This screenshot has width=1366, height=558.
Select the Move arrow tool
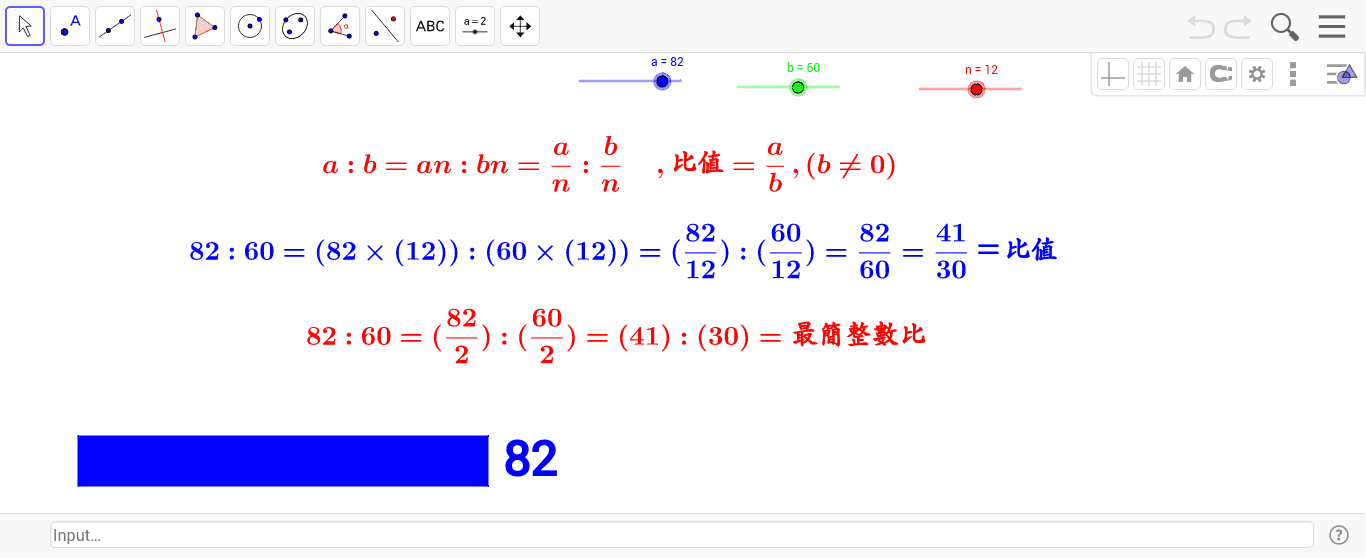click(25, 26)
